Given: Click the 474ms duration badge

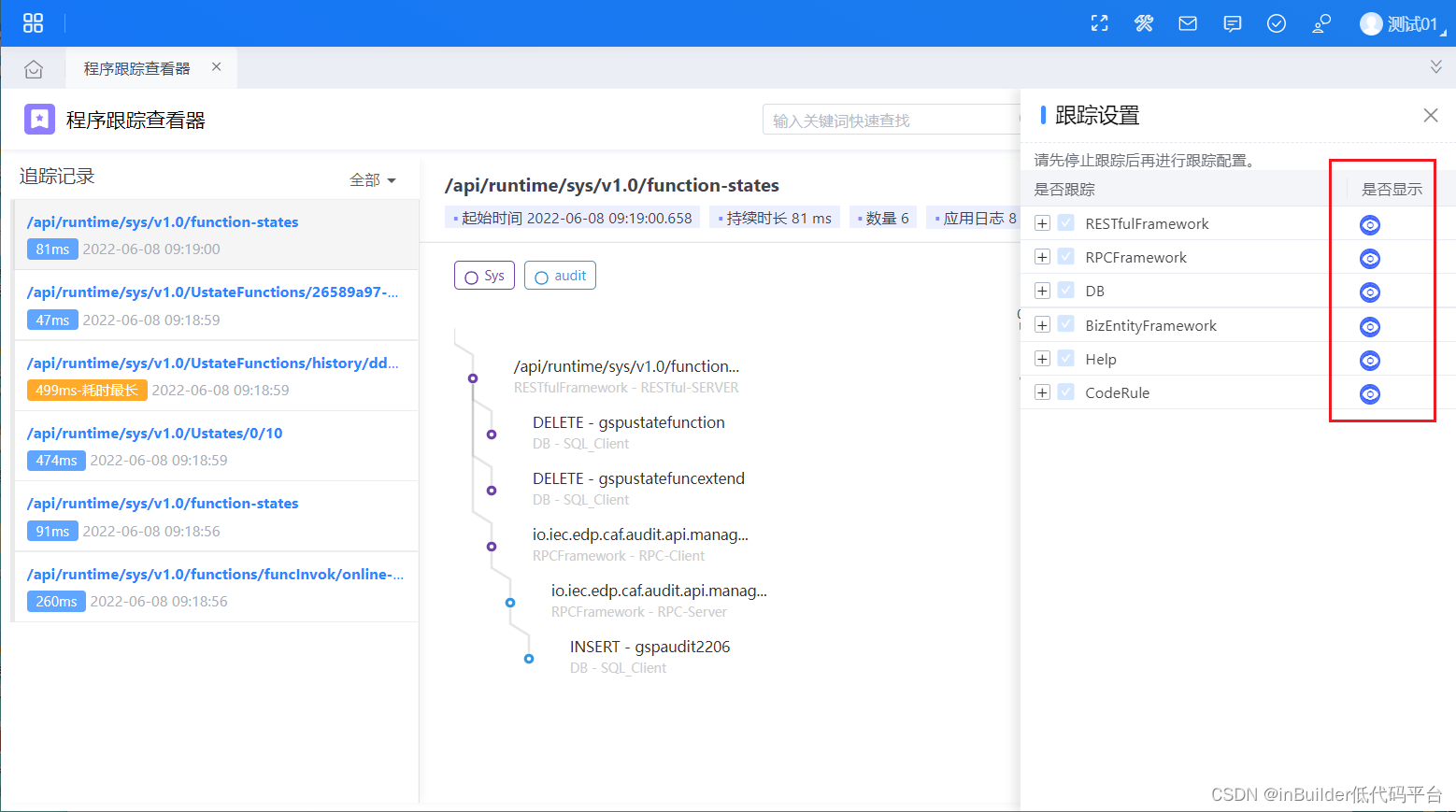Looking at the screenshot, I should pos(56,461).
